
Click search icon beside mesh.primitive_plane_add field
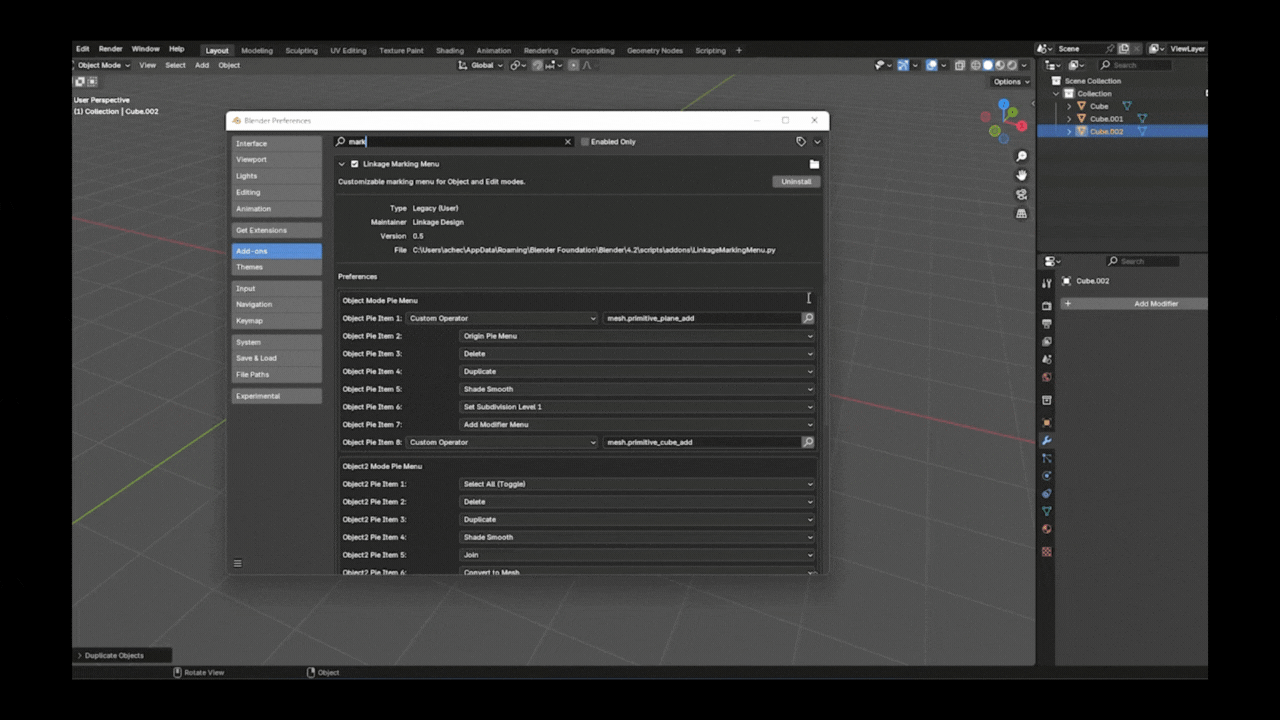[x=808, y=318]
